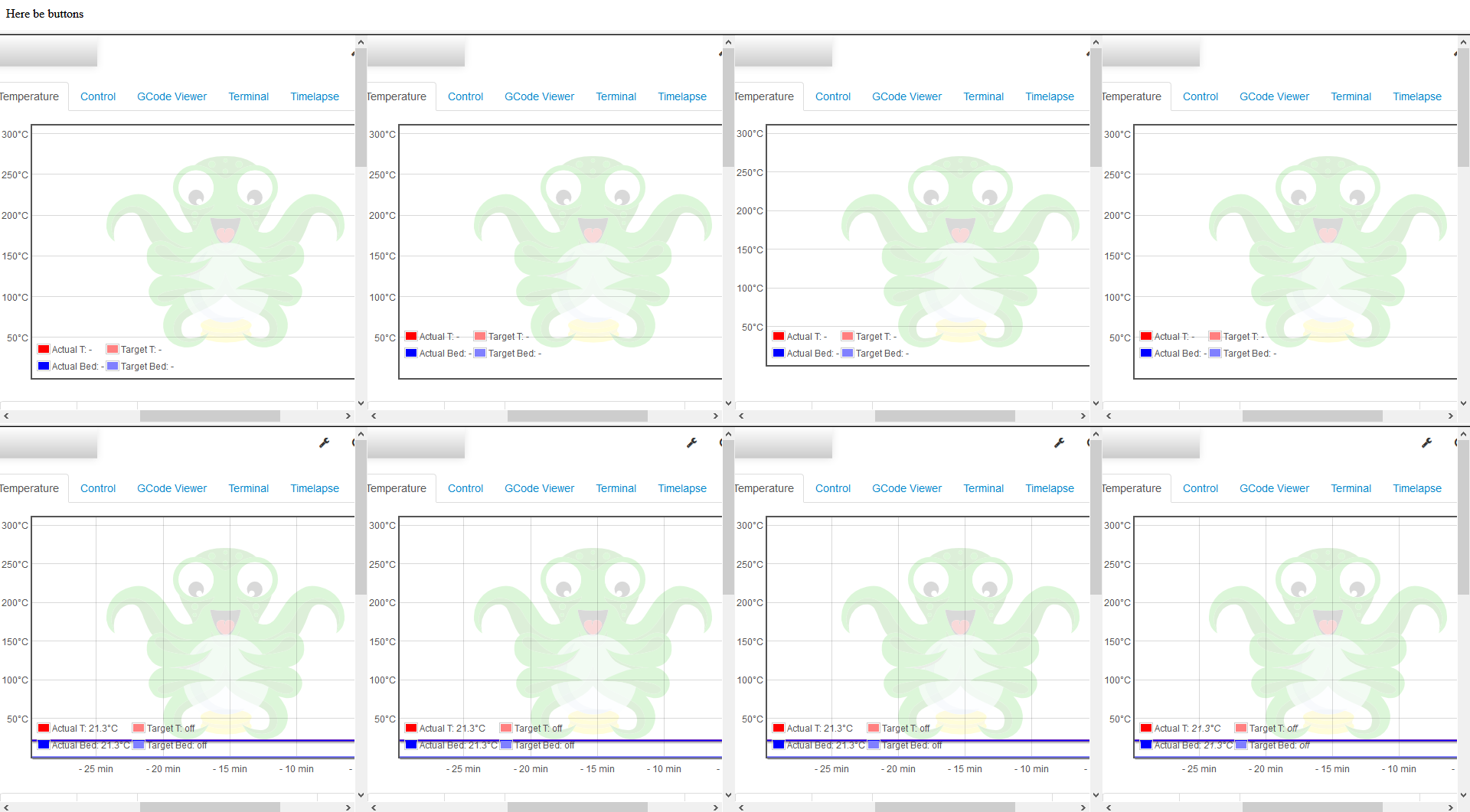This screenshot has width=1470, height=812.
Task: Open the Terminal tab in third top panel
Action: coord(983,96)
